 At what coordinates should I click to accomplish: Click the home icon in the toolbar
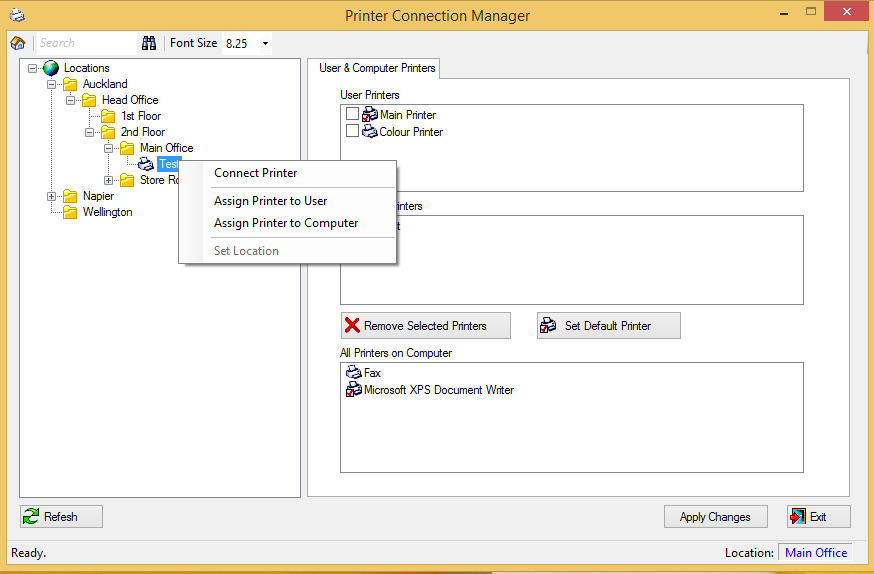point(18,43)
